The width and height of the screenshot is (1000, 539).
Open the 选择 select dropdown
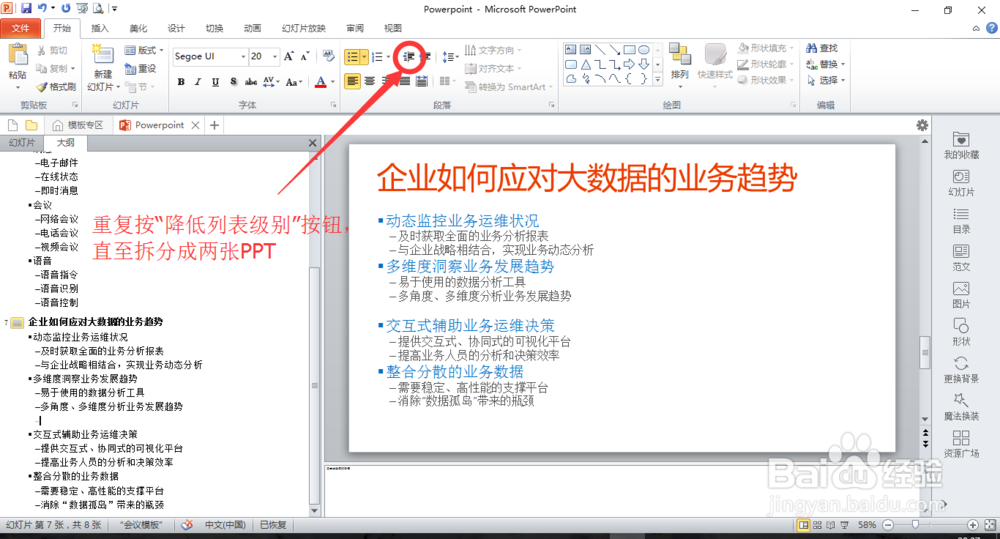(825, 80)
